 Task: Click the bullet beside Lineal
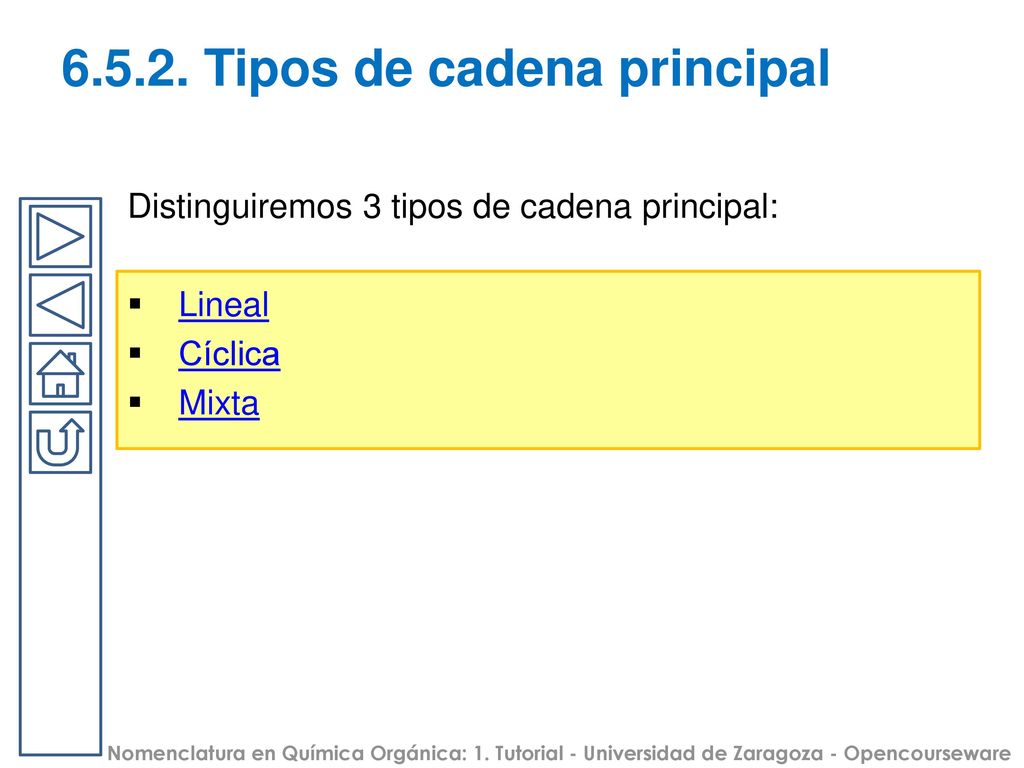click(135, 304)
